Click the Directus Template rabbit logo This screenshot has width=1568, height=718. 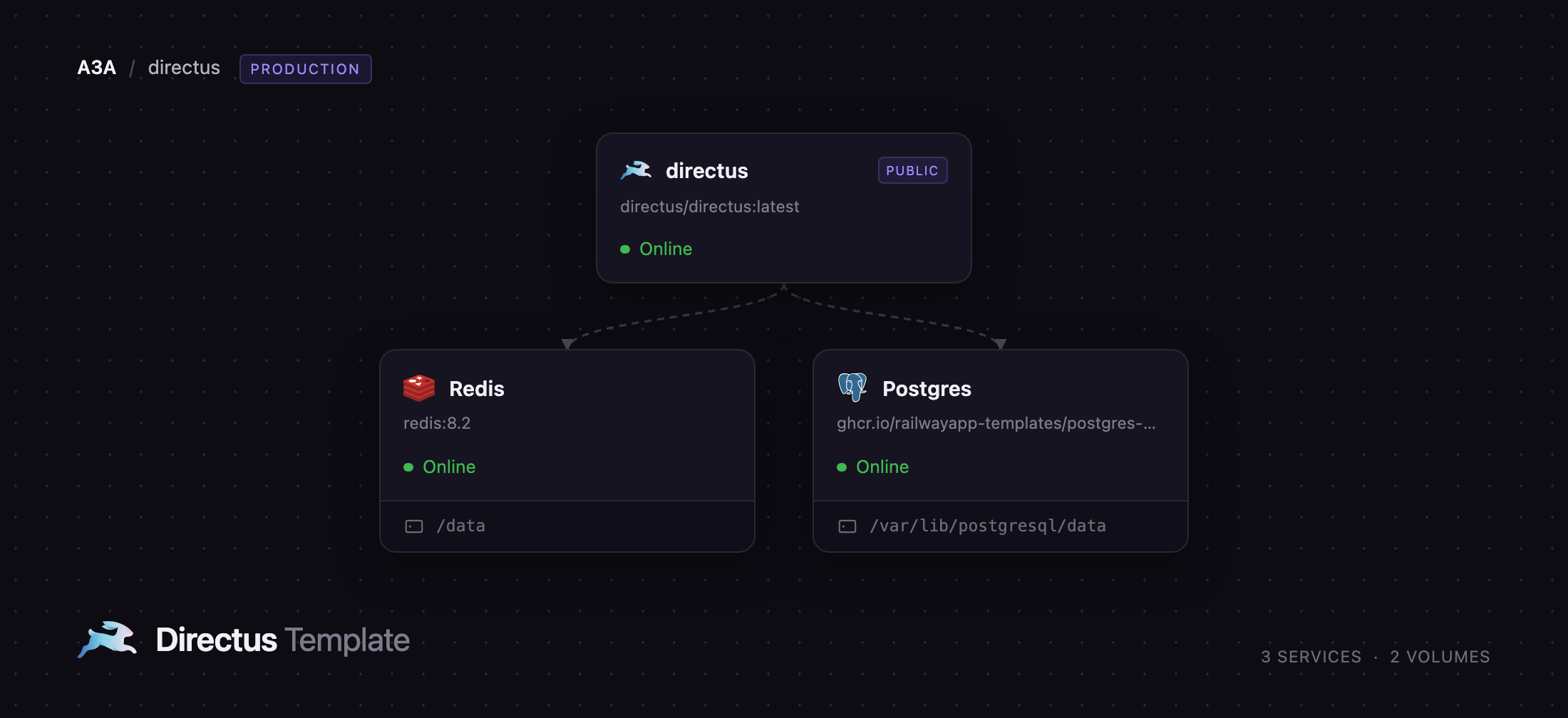point(108,640)
